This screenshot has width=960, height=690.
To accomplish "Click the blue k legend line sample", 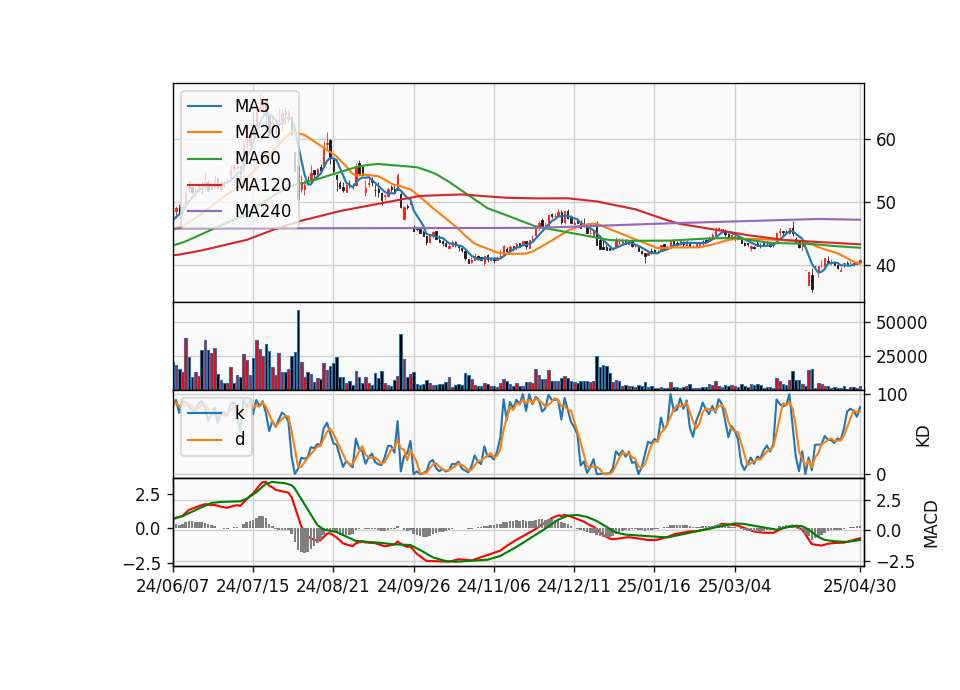I will click(204, 413).
